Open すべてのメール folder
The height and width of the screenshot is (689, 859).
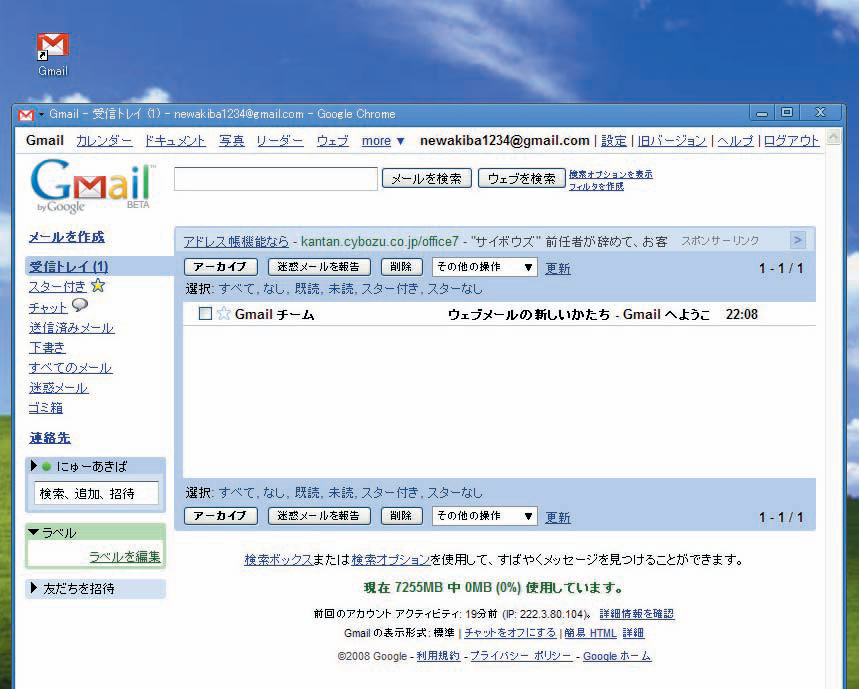[x=70, y=368]
